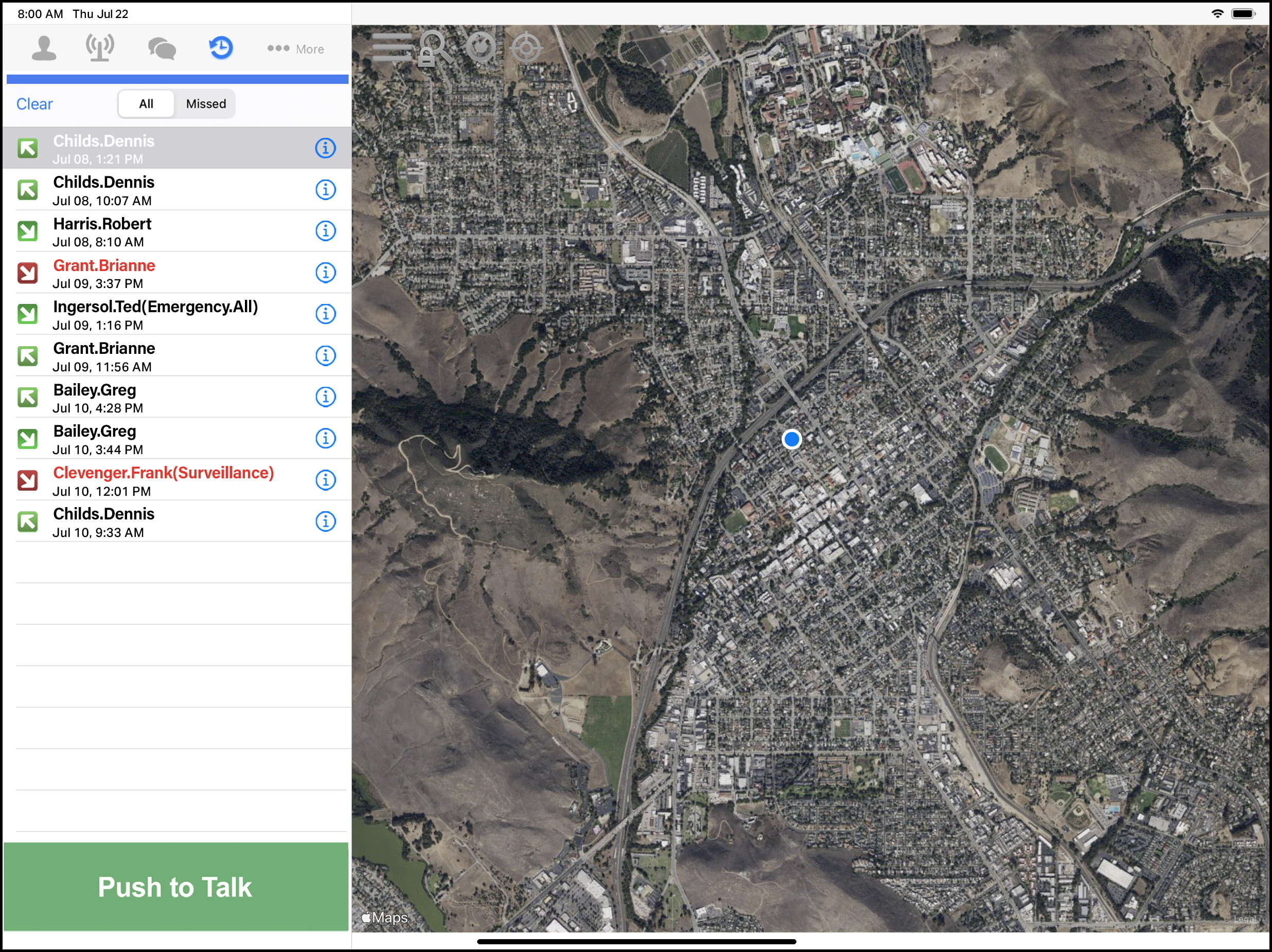Screen dimensions: 1272x952
Task: Tap the blue location dot on map
Action: [x=792, y=439]
